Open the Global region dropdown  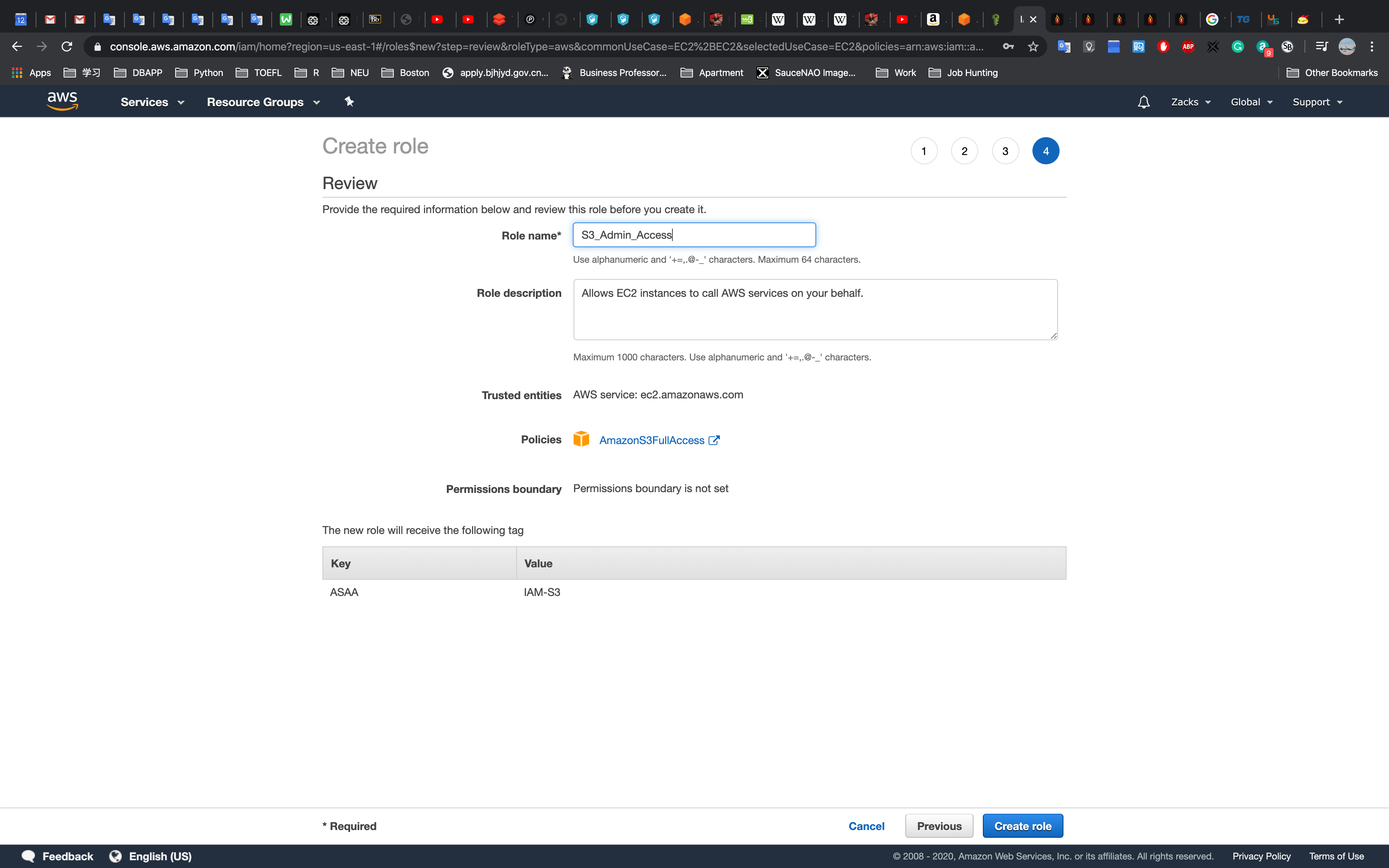pyautogui.click(x=1251, y=102)
